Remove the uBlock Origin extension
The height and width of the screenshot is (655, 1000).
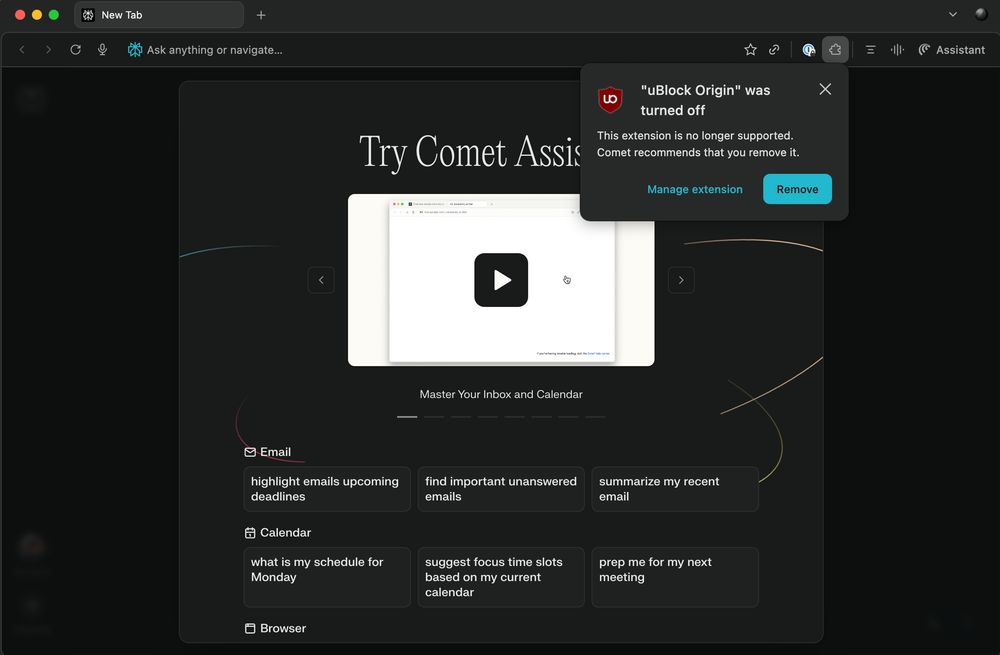(x=797, y=189)
